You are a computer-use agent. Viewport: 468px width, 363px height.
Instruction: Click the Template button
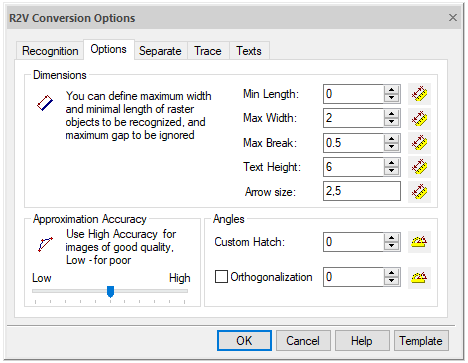[x=421, y=341]
